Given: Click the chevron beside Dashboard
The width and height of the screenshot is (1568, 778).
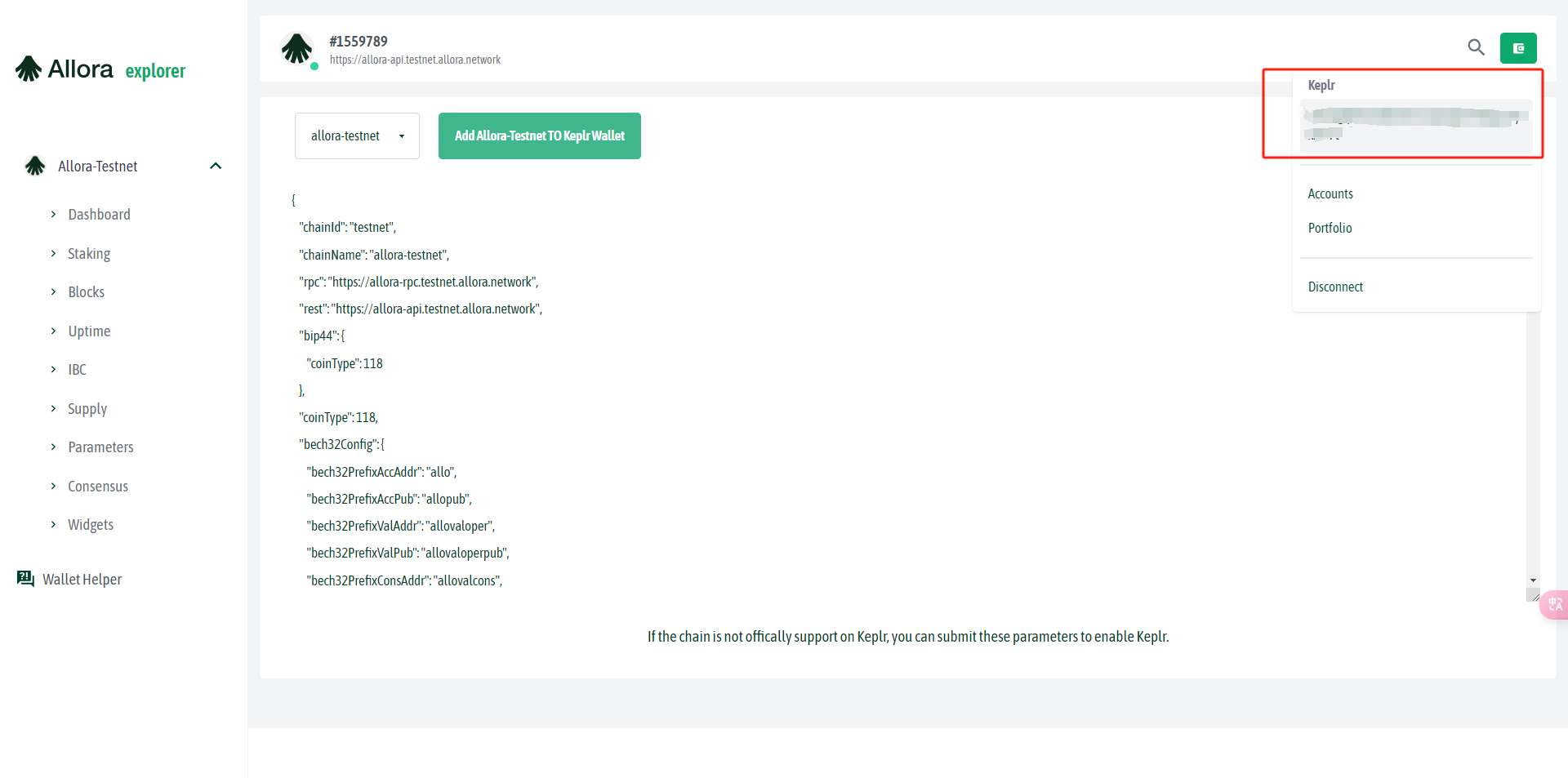Looking at the screenshot, I should [53, 214].
